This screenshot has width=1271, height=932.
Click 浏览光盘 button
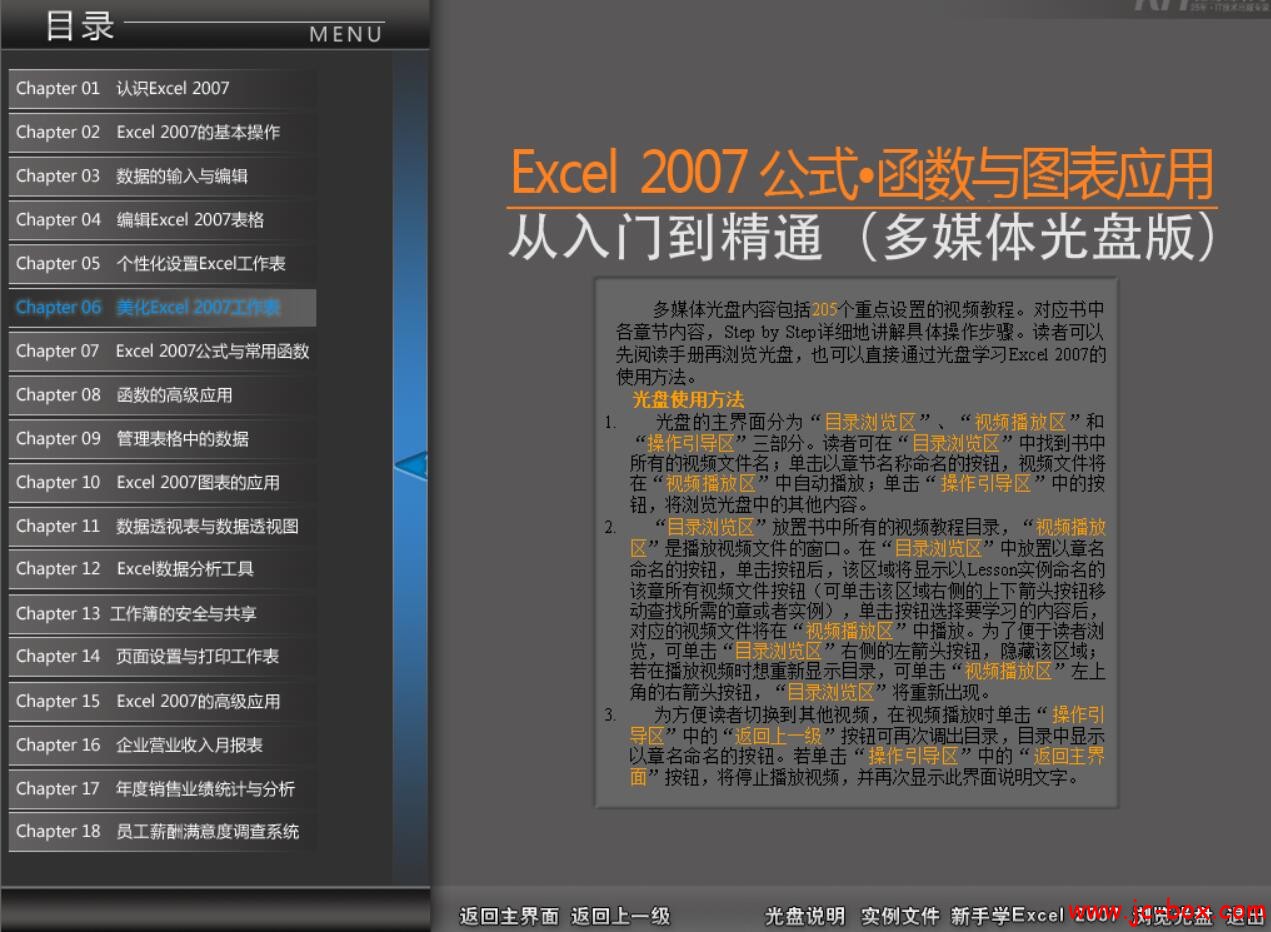pyautogui.click(x=1172, y=916)
